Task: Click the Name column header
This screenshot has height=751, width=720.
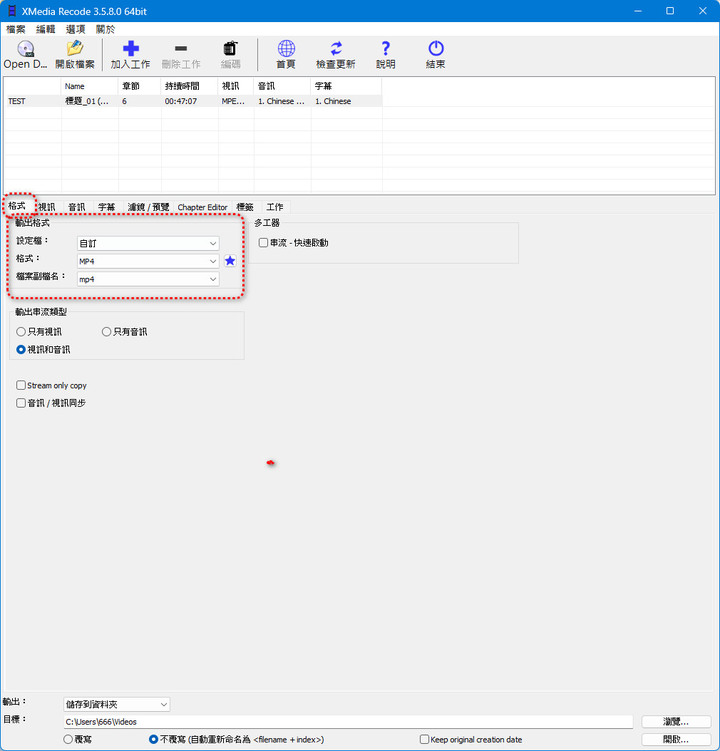Action: (x=90, y=86)
